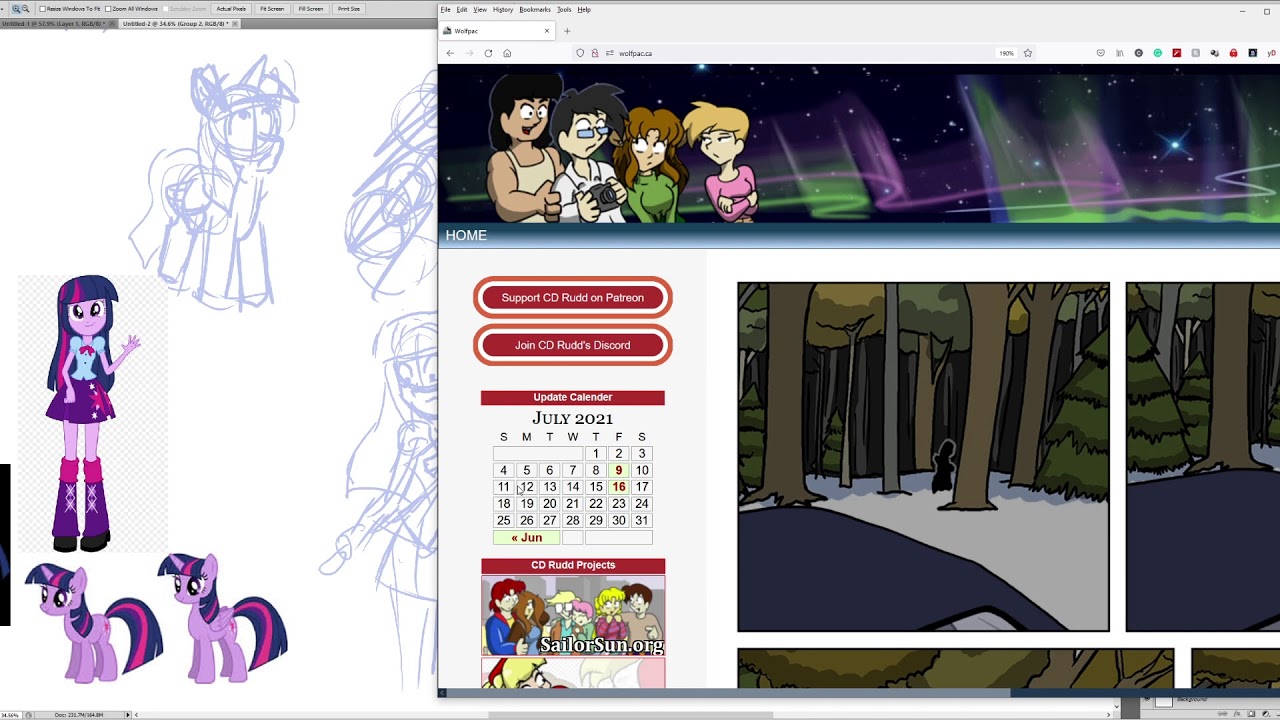Open the Firefox home page
This screenshot has height=720, width=1280.
pos(507,53)
